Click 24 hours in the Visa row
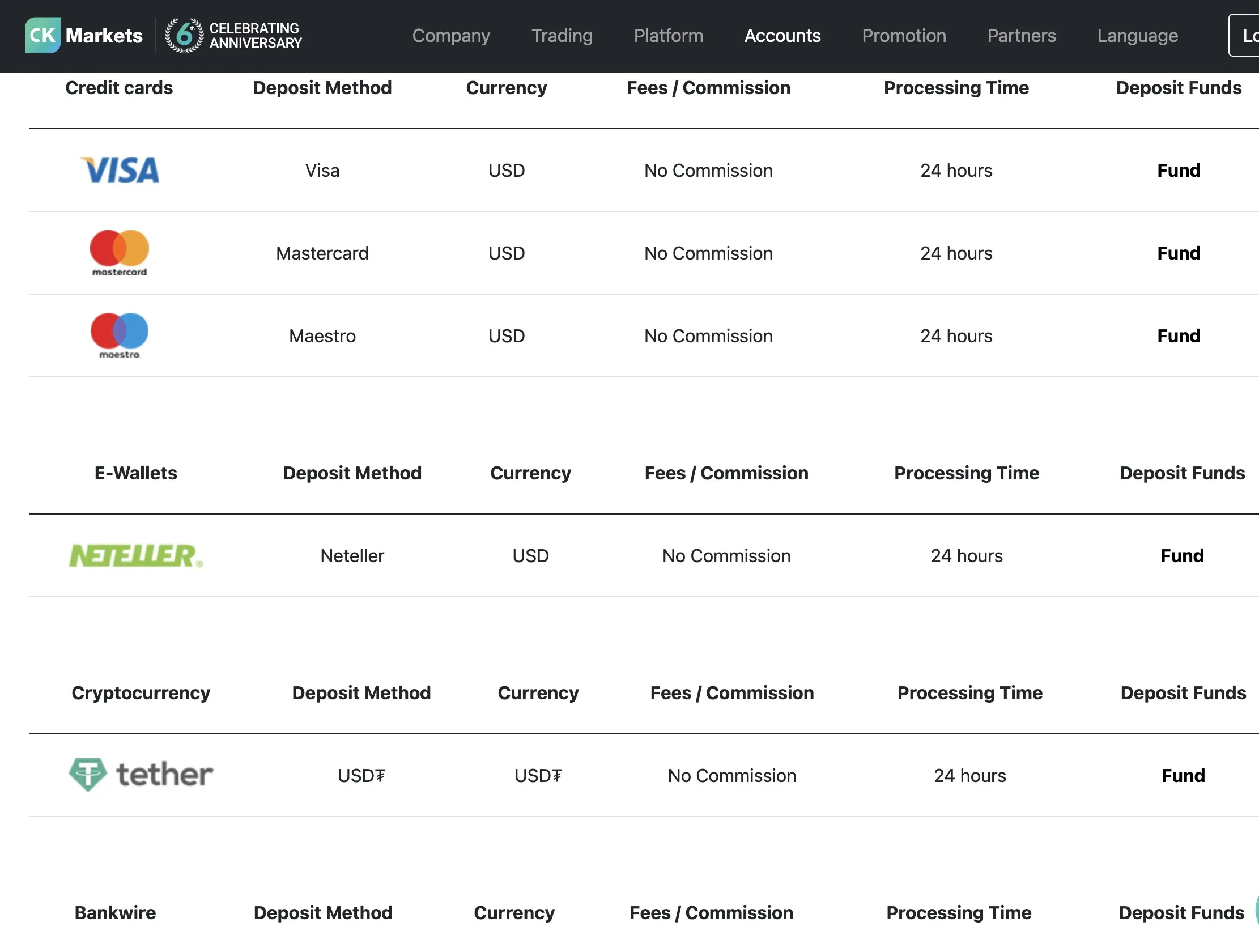Screen dimensions: 1259x952 point(956,170)
